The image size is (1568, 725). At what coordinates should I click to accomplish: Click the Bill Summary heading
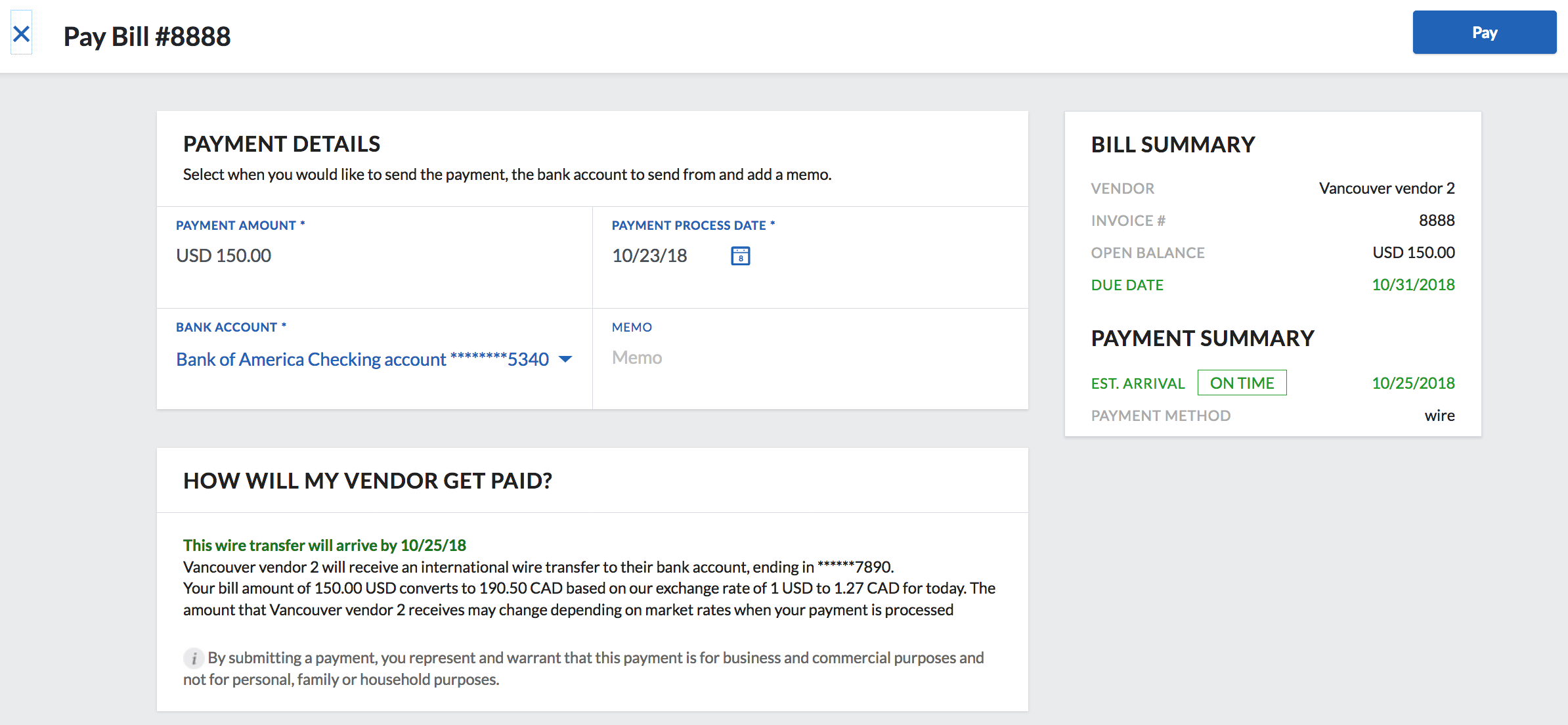tap(1173, 144)
